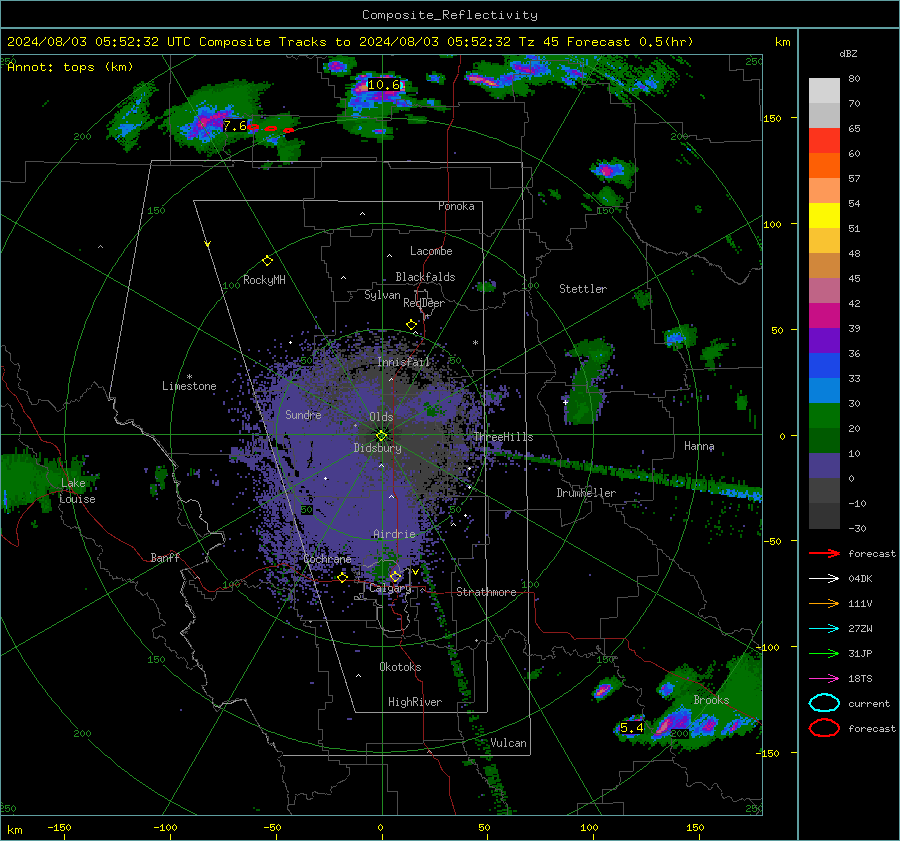Click the storm top label 5.4
Viewport: 900px width, 841px height.
(x=631, y=728)
